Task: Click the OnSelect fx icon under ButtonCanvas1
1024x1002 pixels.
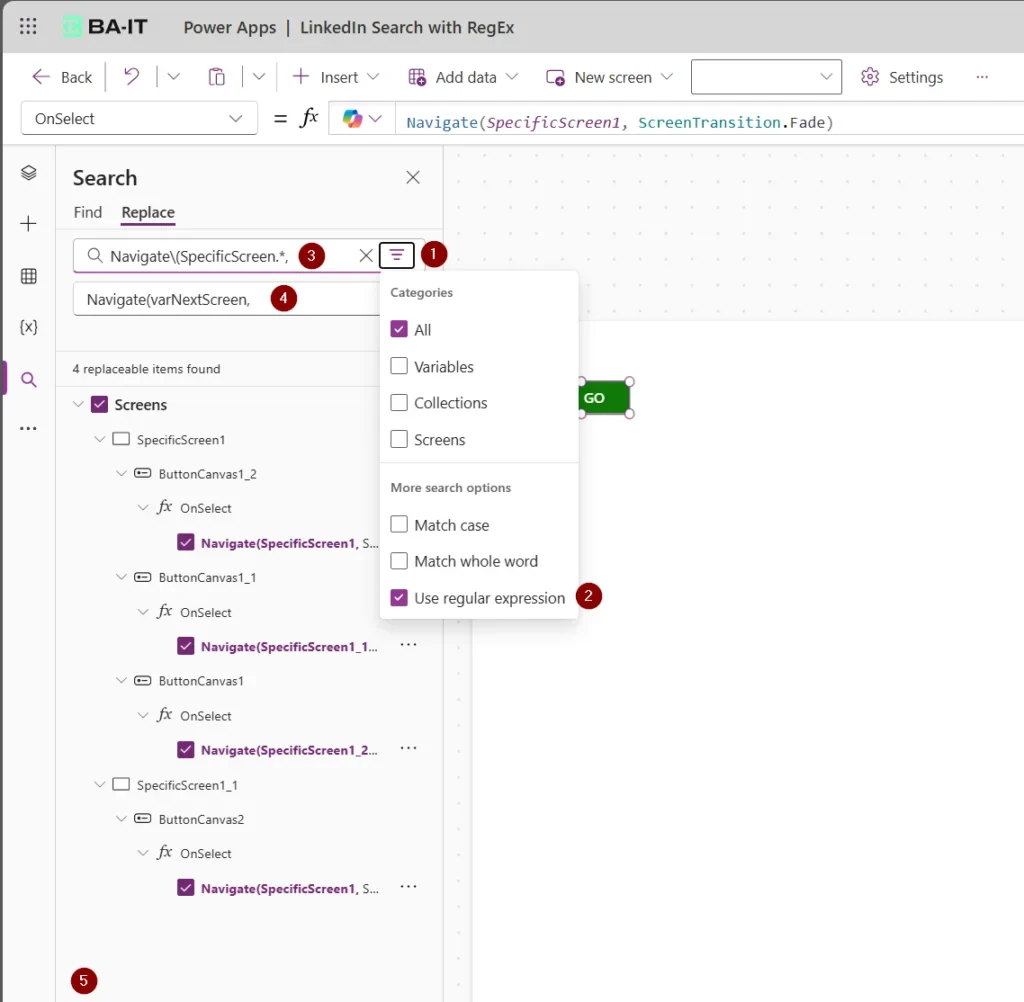Action: click(x=165, y=715)
